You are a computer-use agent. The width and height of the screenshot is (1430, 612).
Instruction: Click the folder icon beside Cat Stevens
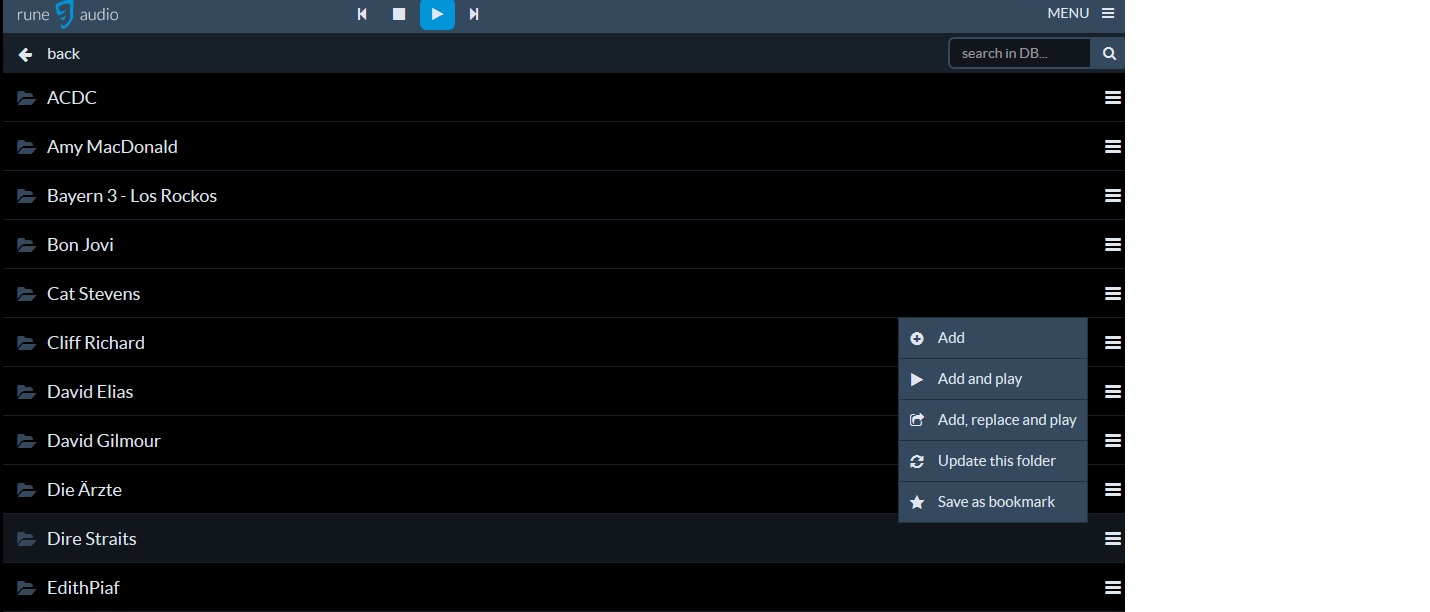[26, 294]
